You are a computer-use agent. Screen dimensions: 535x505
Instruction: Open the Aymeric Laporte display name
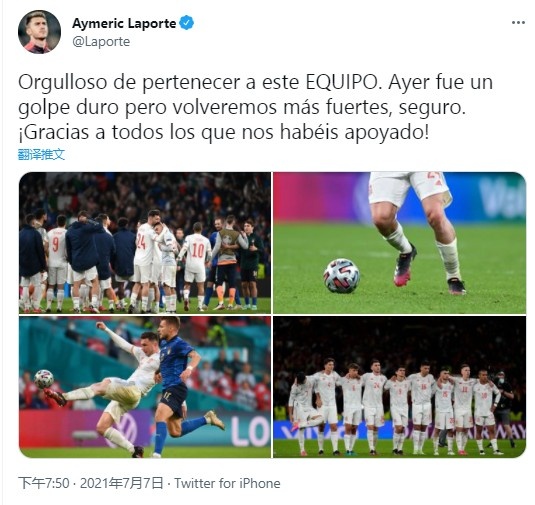pos(124,23)
